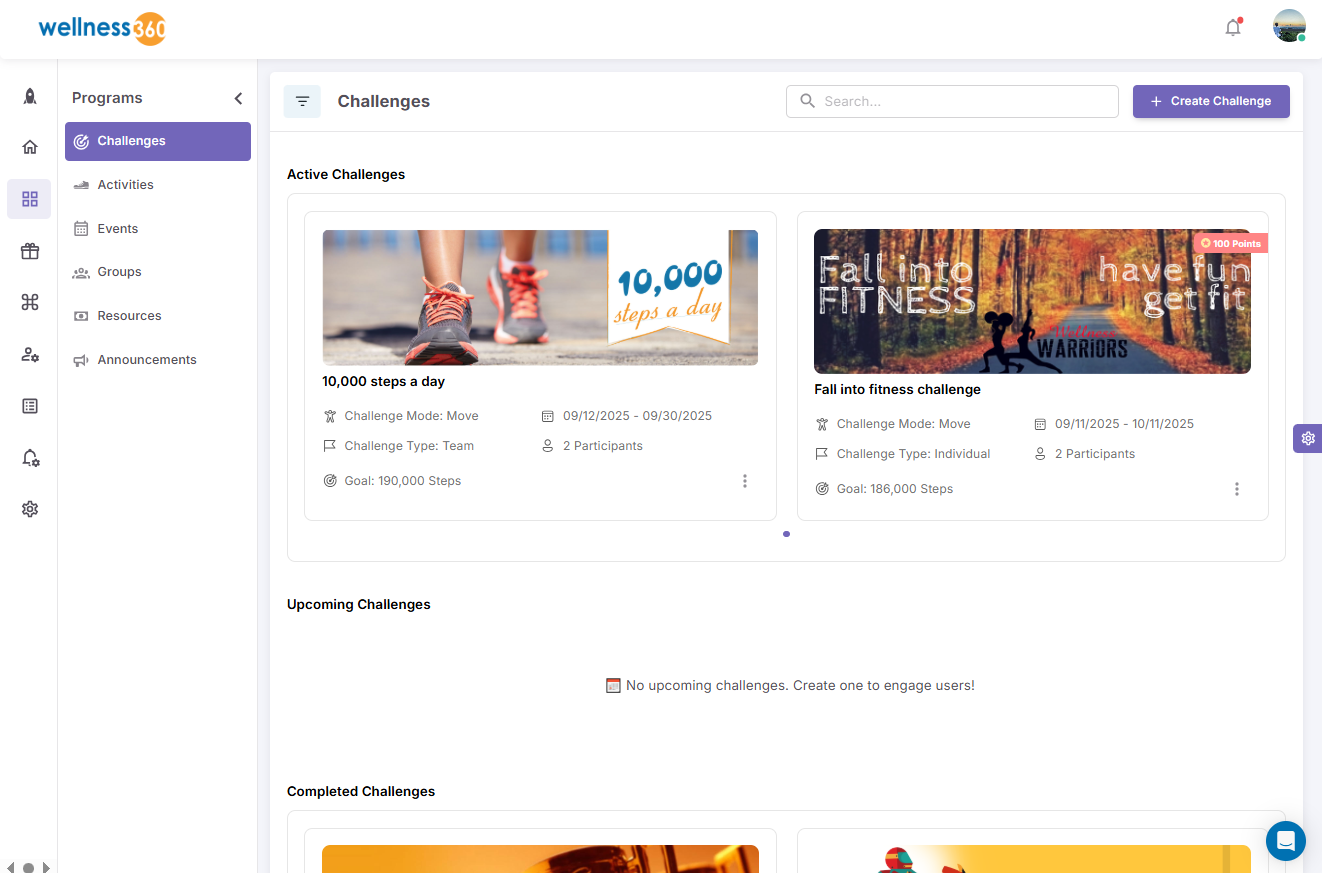
Task: Open the 10,000 steps a day banner image
Action: (x=540, y=297)
